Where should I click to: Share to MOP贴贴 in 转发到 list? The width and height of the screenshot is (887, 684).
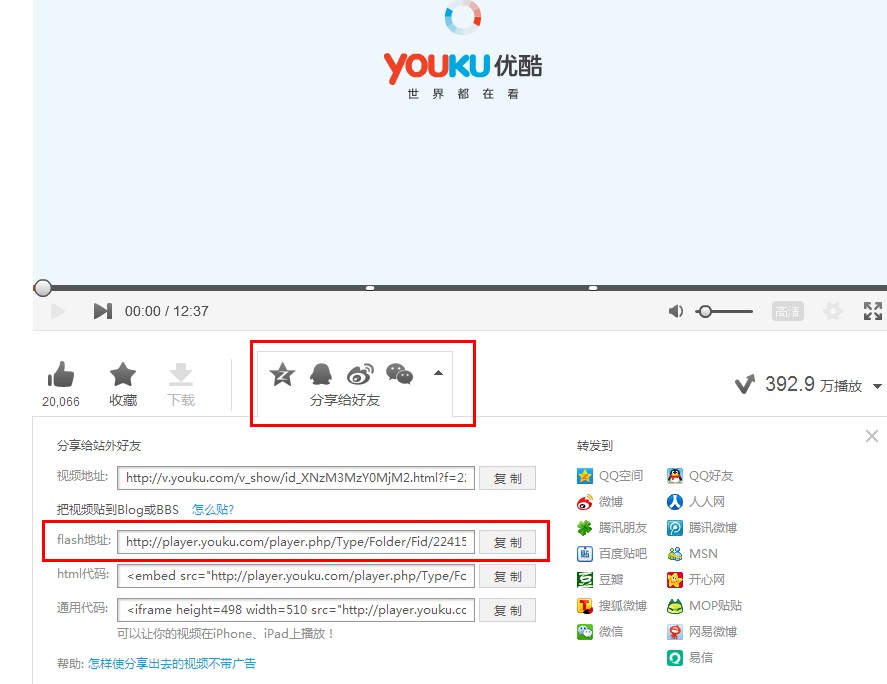point(704,605)
